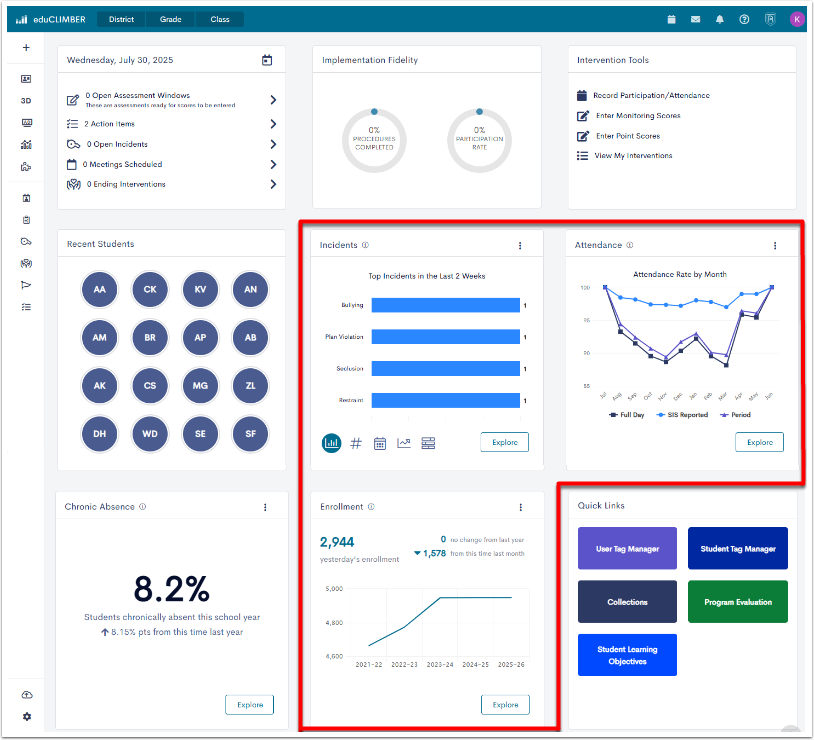Image resolution: width=814 pixels, height=740 pixels.
Task: Open the Chronic Absence three-dot menu
Action: point(265,507)
